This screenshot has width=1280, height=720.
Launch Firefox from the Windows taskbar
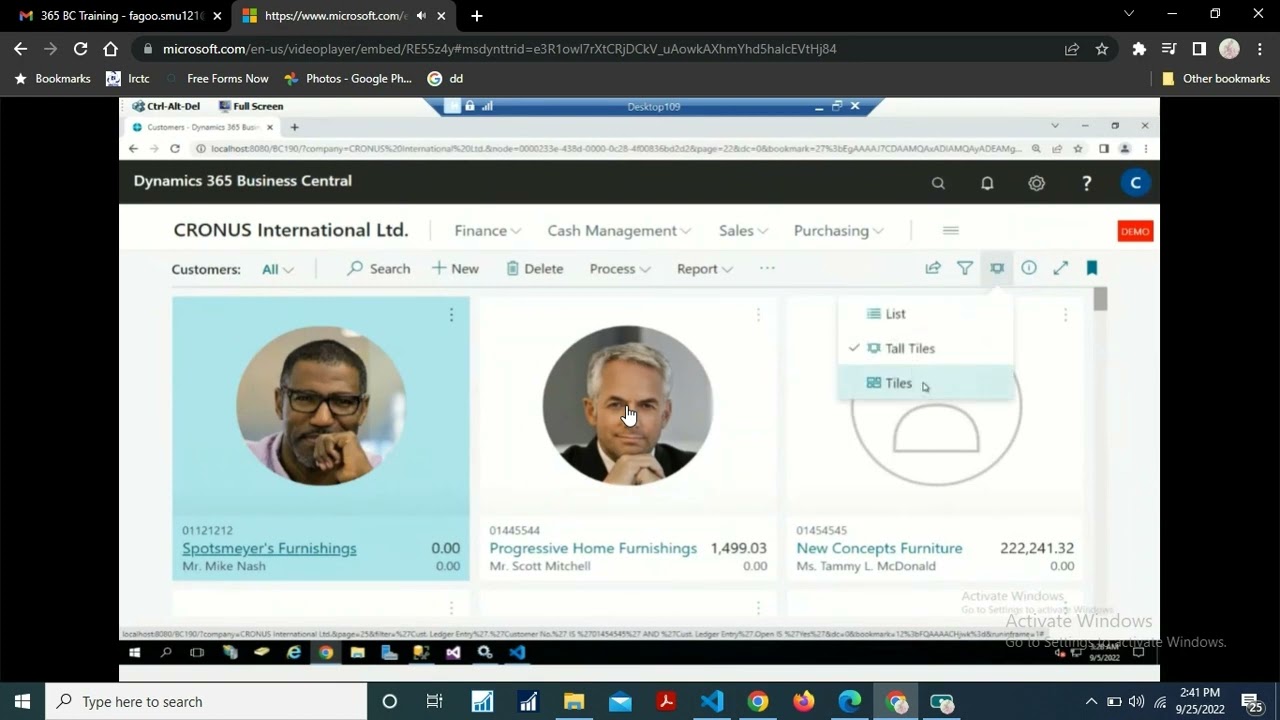804,702
